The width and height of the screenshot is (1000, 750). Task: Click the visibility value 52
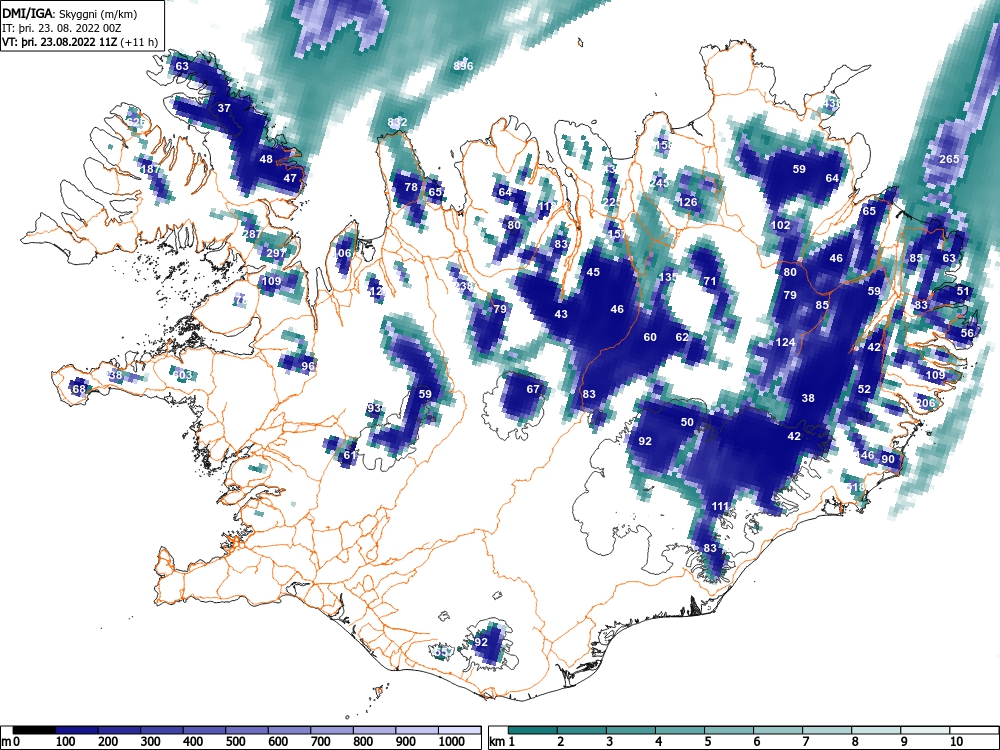coord(864,388)
